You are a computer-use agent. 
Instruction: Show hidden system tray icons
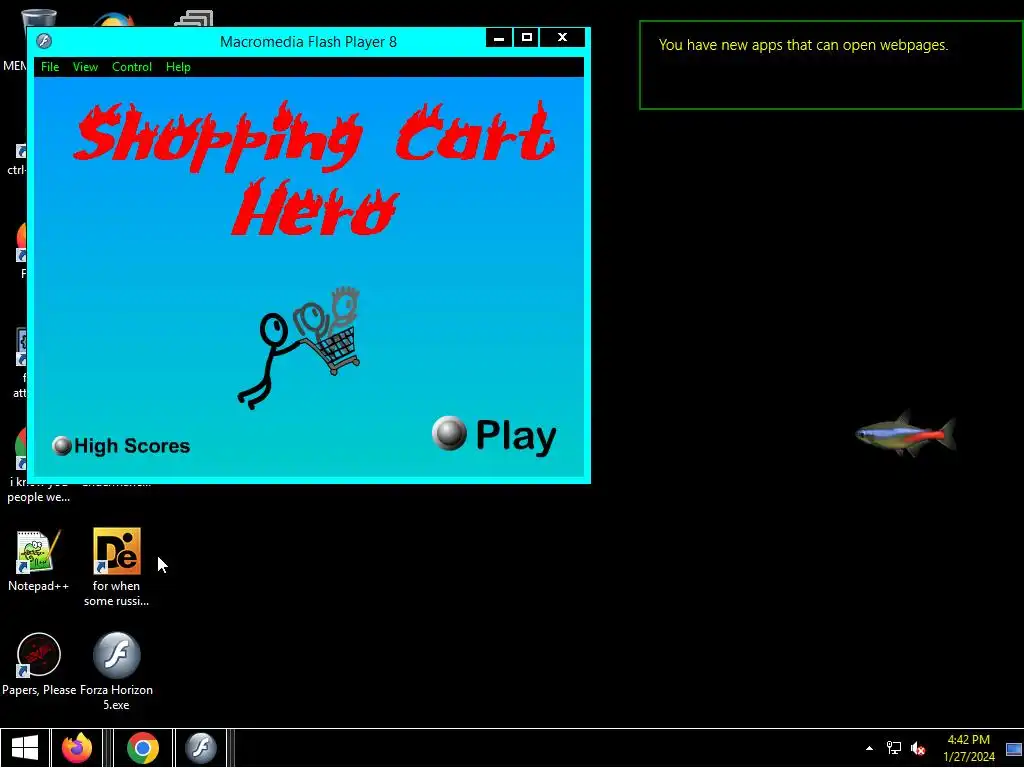click(869, 748)
